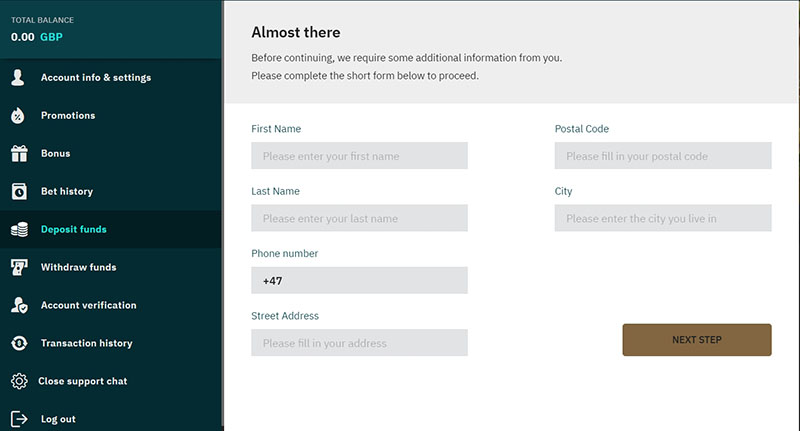Click the Postal Code input box
The image size is (800, 431).
(663, 156)
